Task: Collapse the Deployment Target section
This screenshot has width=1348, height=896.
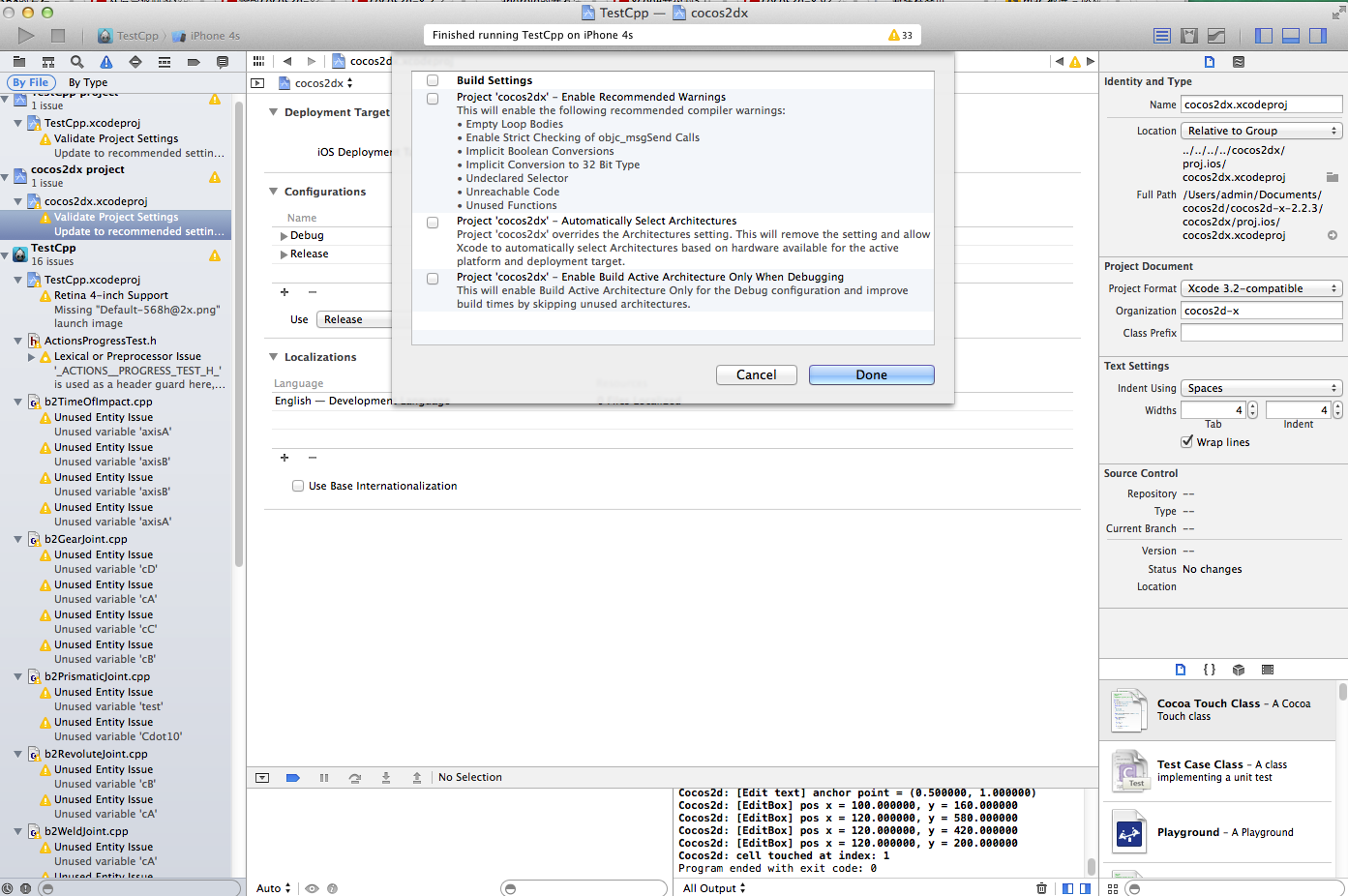Action: [x=273, y=112]
